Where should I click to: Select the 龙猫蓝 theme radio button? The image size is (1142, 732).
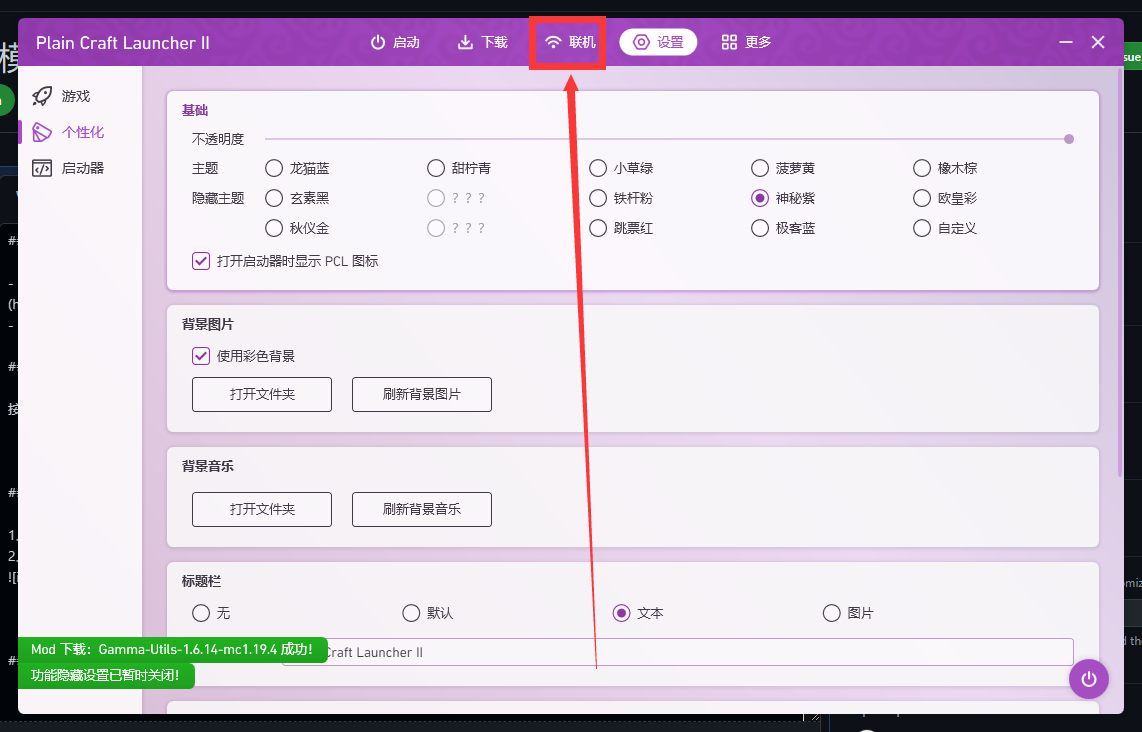[274, 168]
